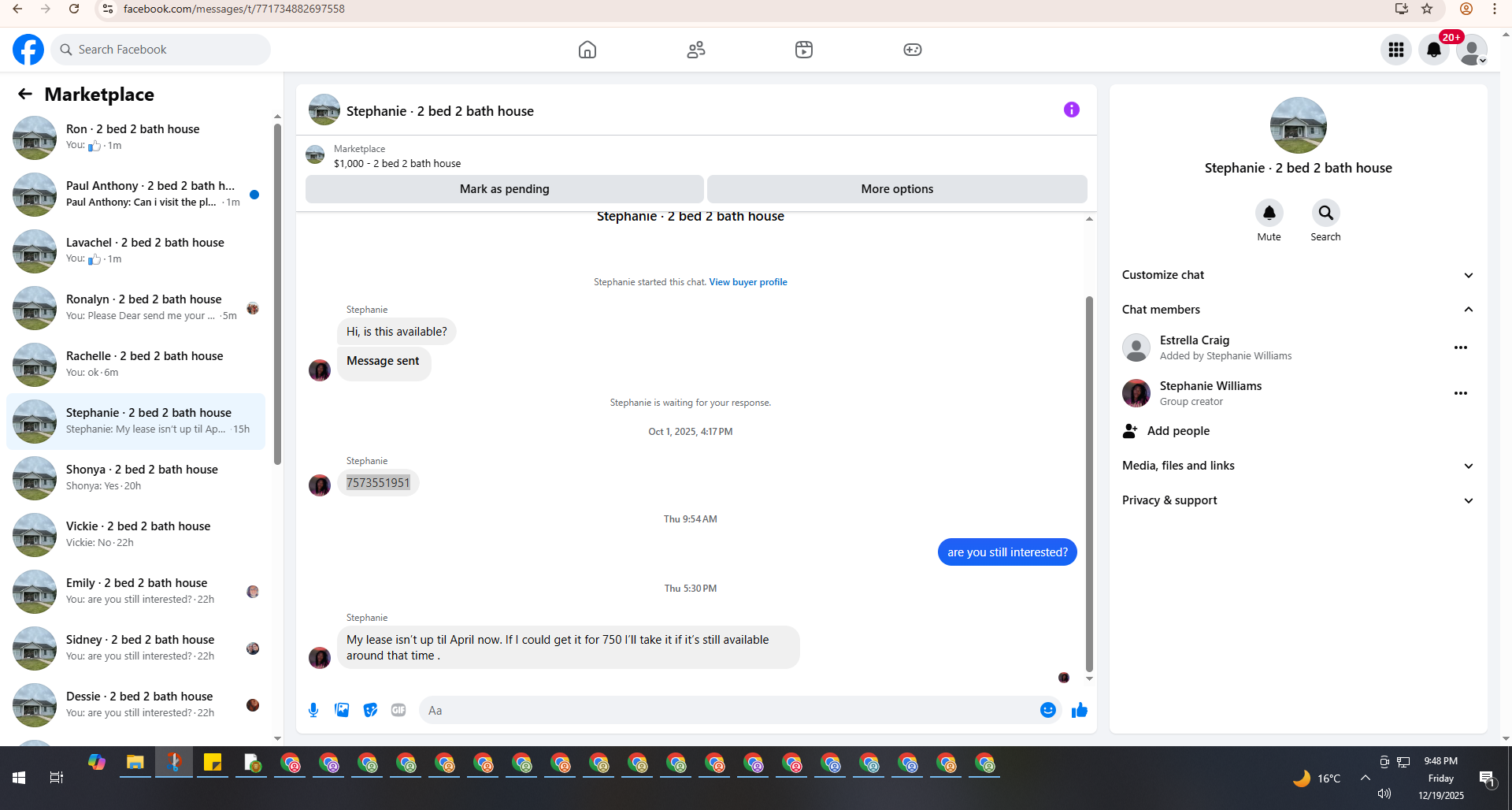
Task: Select phone number 7573551951 message
Action: pos(378,483)
